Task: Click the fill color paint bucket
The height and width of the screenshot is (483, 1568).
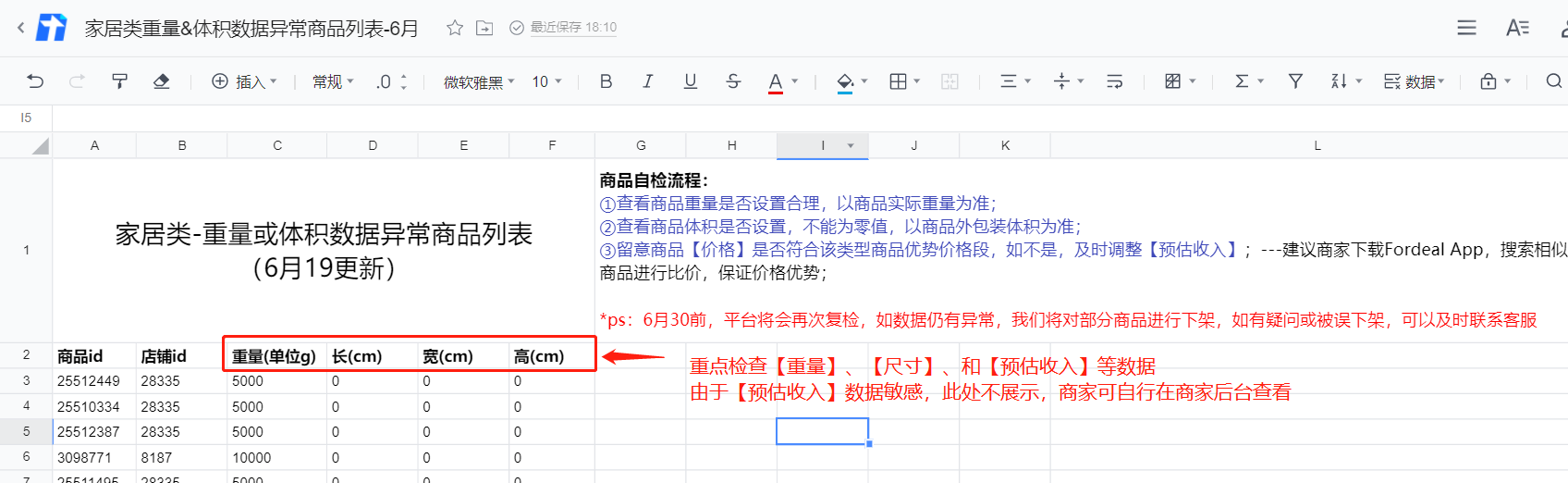Action: pos(844,81)
